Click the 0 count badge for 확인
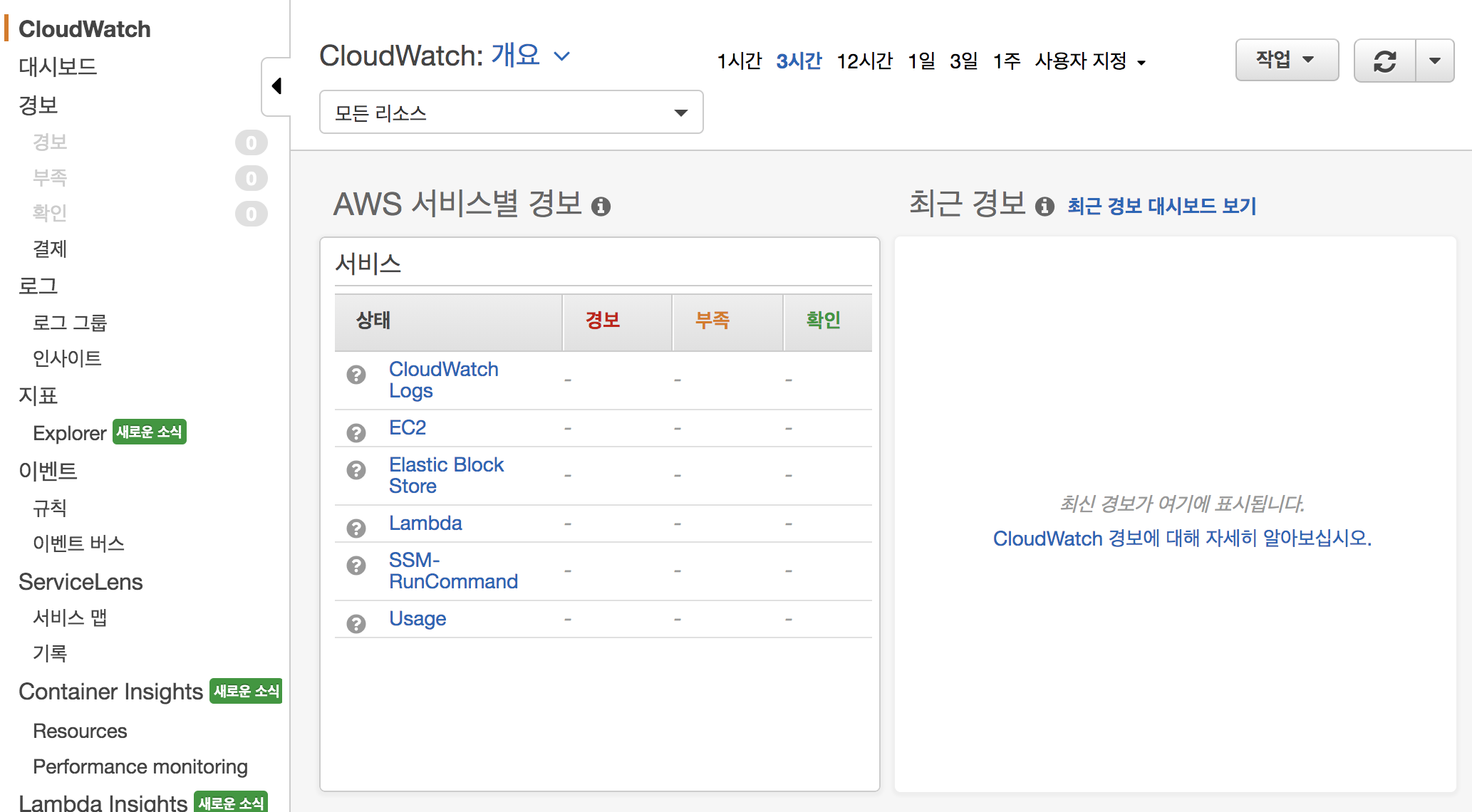 [x=252, y=214]
